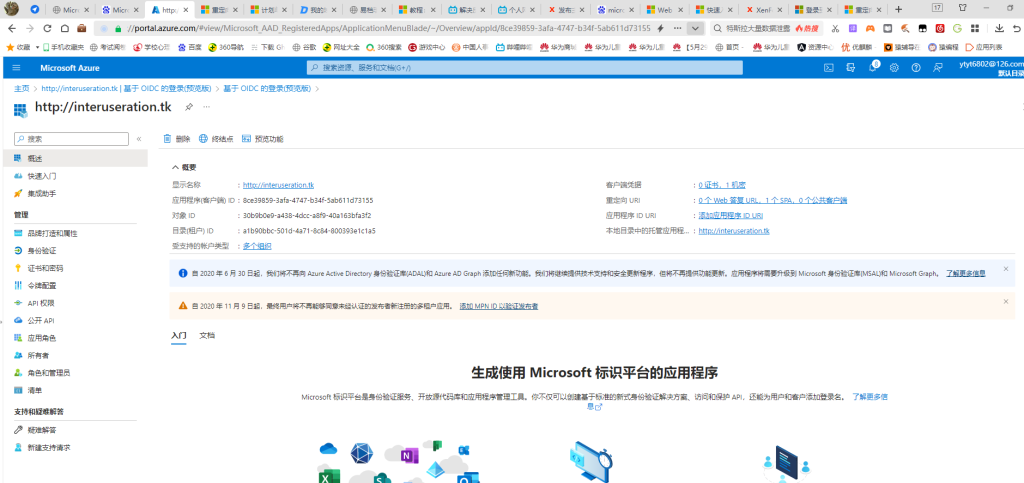Open the address bar three-dots menu
The height and width of the screenshot is (483, 1024).
click(677, 29)
